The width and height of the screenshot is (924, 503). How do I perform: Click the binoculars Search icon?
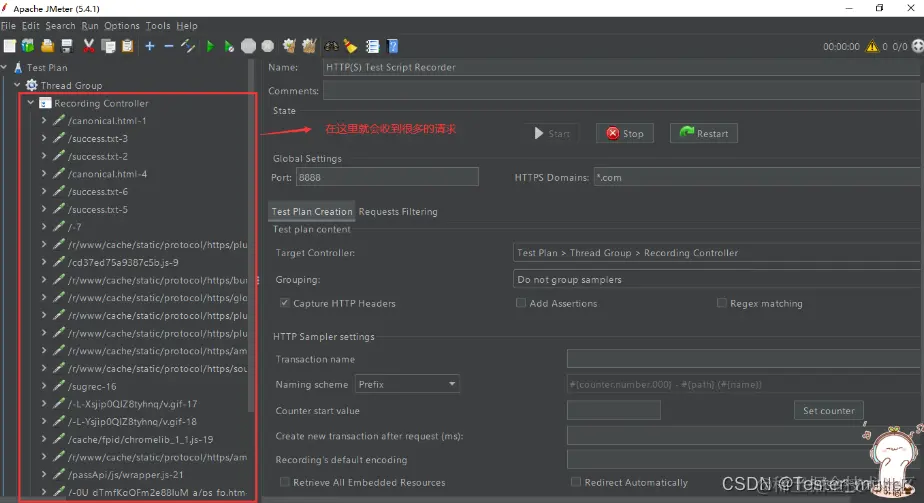click(x=331, y=46)
